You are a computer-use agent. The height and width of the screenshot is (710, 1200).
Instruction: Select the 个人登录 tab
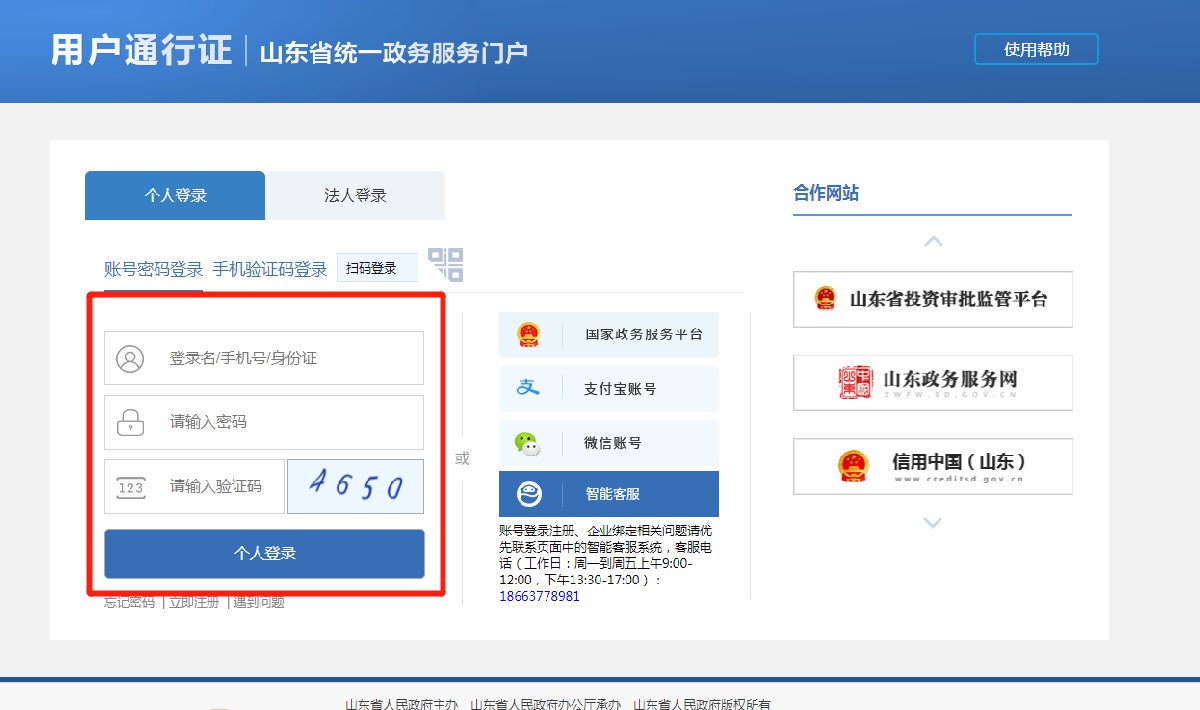(x=175, y=195)
